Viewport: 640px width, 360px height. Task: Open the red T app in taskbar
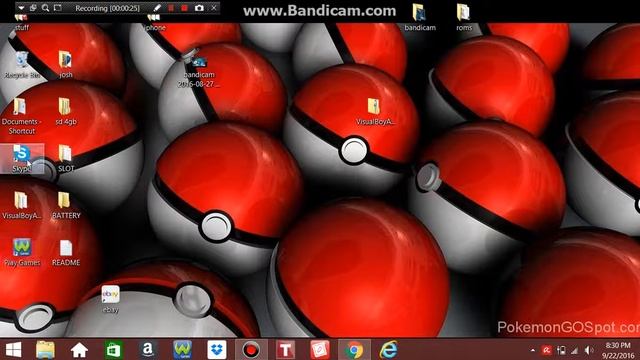285,350
